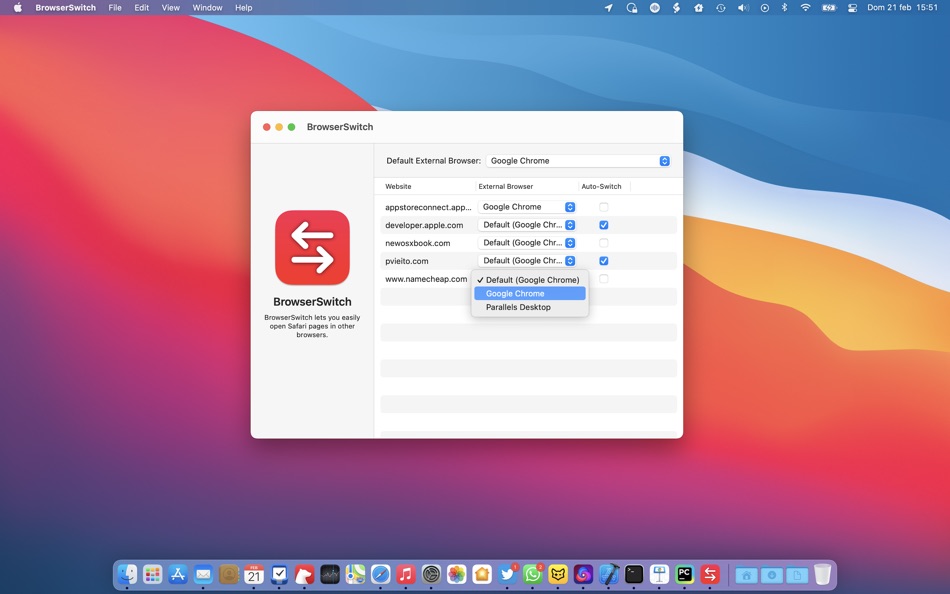Open the Window menu
The image size is (950, 594).
click(x=207, y=8)
